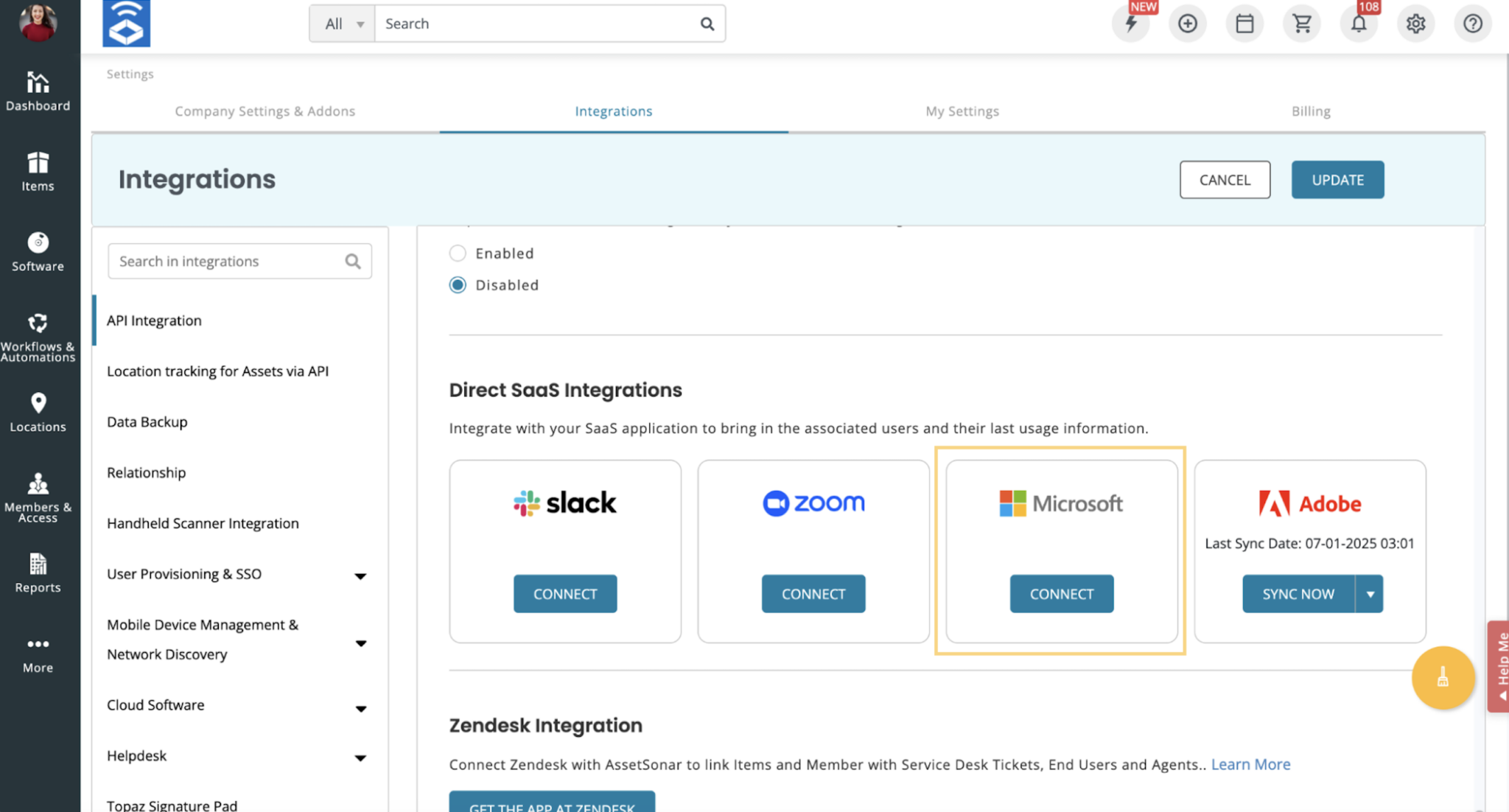The width and height of the screenshot is (1509, 812).
Task: Expand the Cloud Software category
Action: click(361, 708)
